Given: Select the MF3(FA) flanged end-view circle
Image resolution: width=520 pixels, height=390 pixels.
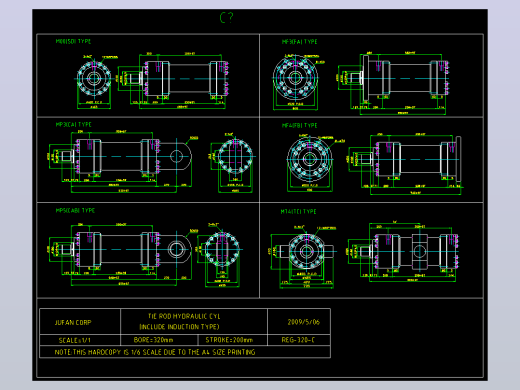Looking at the screenshot, I should (295, 78).
